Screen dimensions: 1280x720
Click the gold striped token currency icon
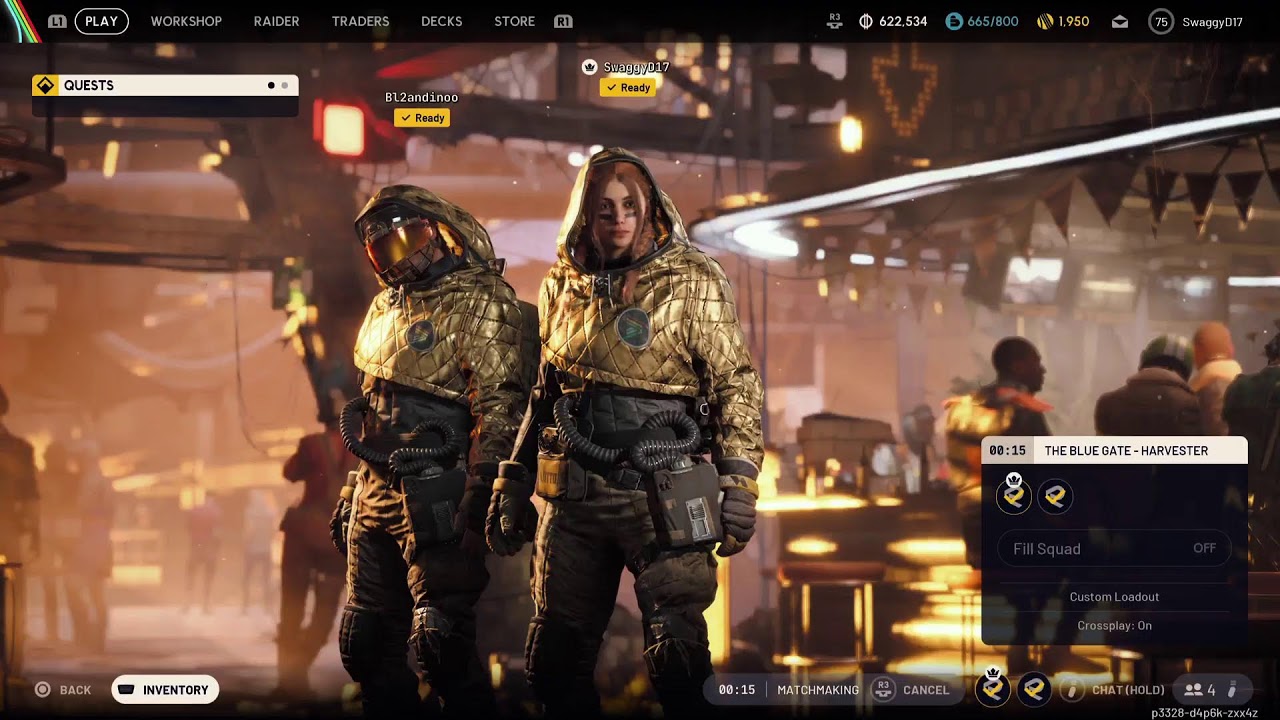pos(1044,21)
